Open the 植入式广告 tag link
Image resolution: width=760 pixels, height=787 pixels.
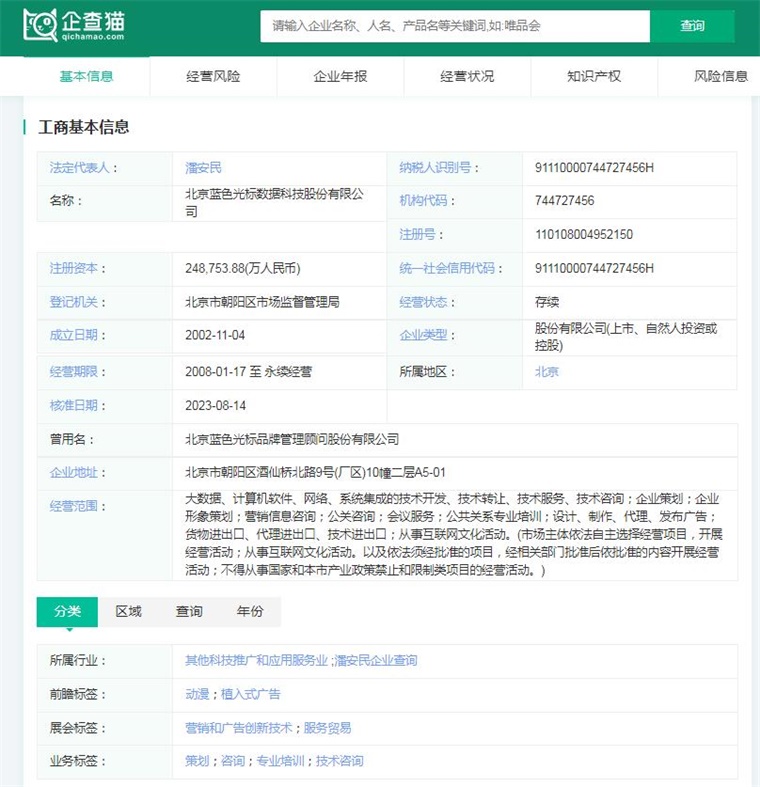250,694
